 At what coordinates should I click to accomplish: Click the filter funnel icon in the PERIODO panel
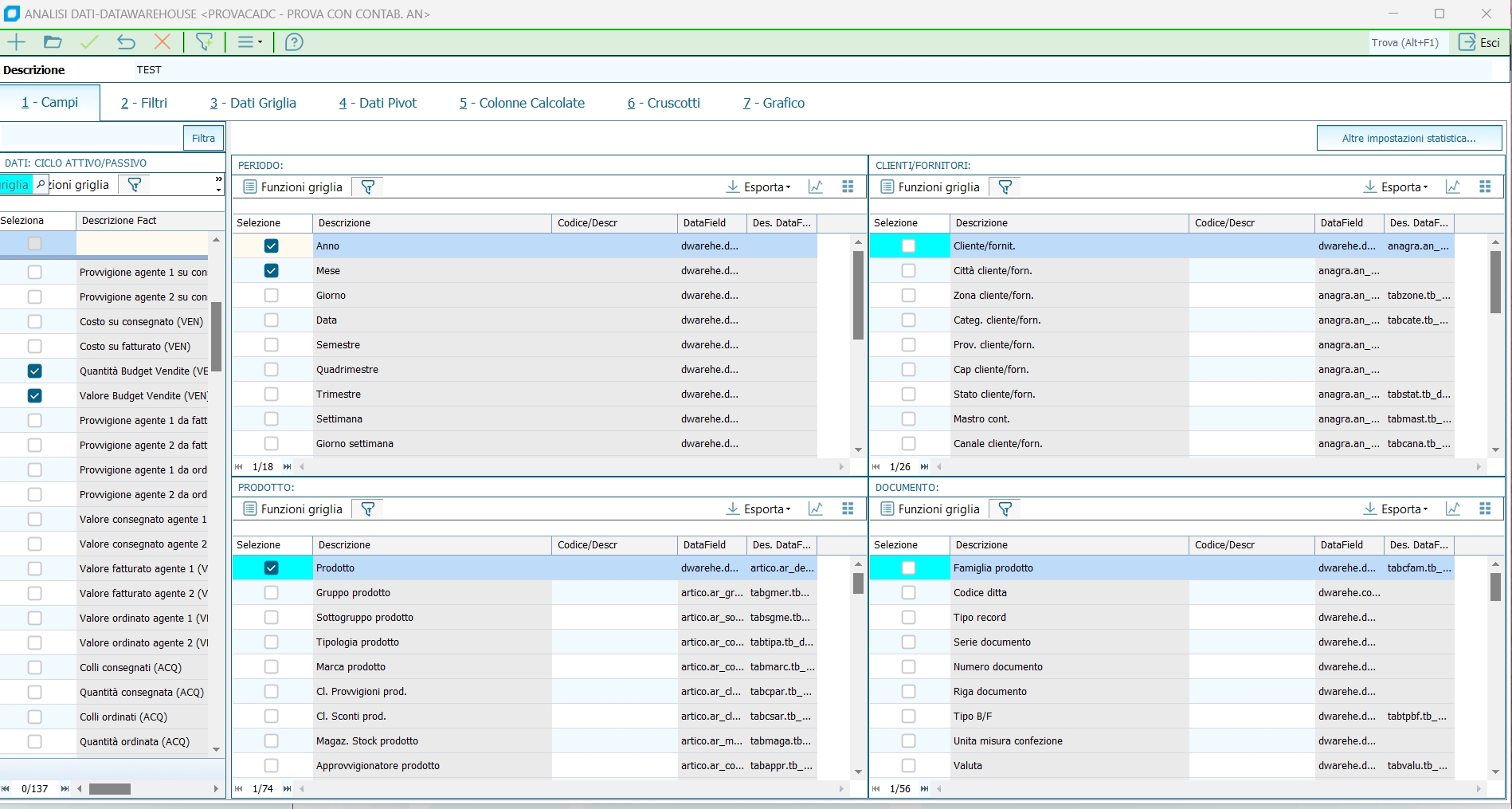[368, 187]
